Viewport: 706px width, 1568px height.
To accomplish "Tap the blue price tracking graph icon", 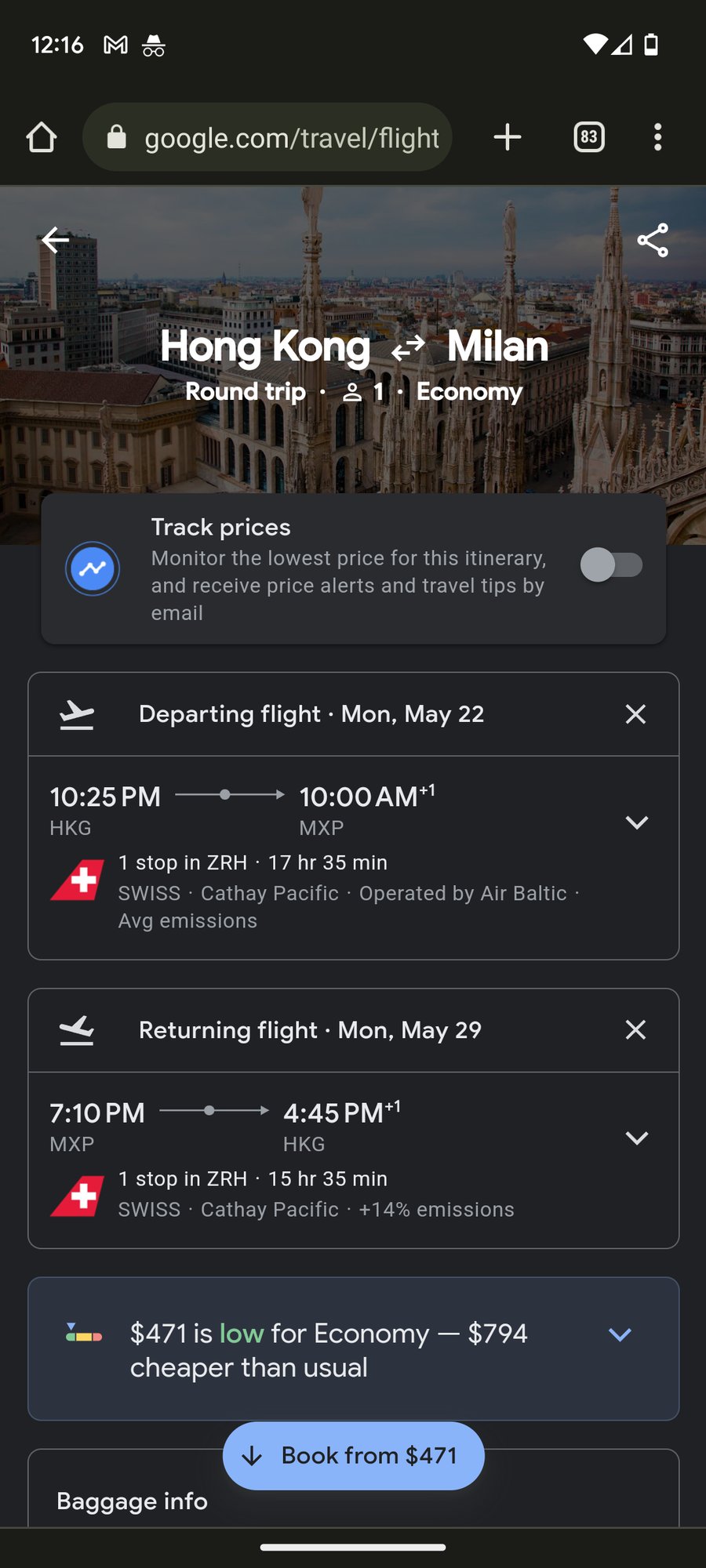I will click(93, 568).
